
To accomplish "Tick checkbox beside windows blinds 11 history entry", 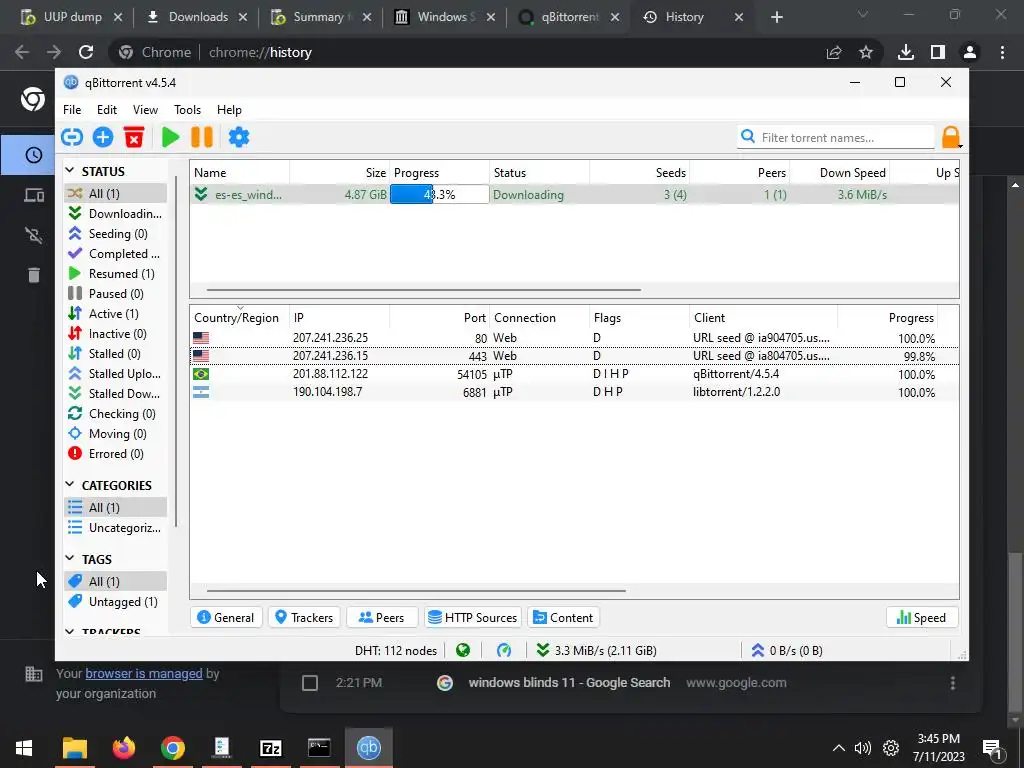I will [x=310, y=683].
